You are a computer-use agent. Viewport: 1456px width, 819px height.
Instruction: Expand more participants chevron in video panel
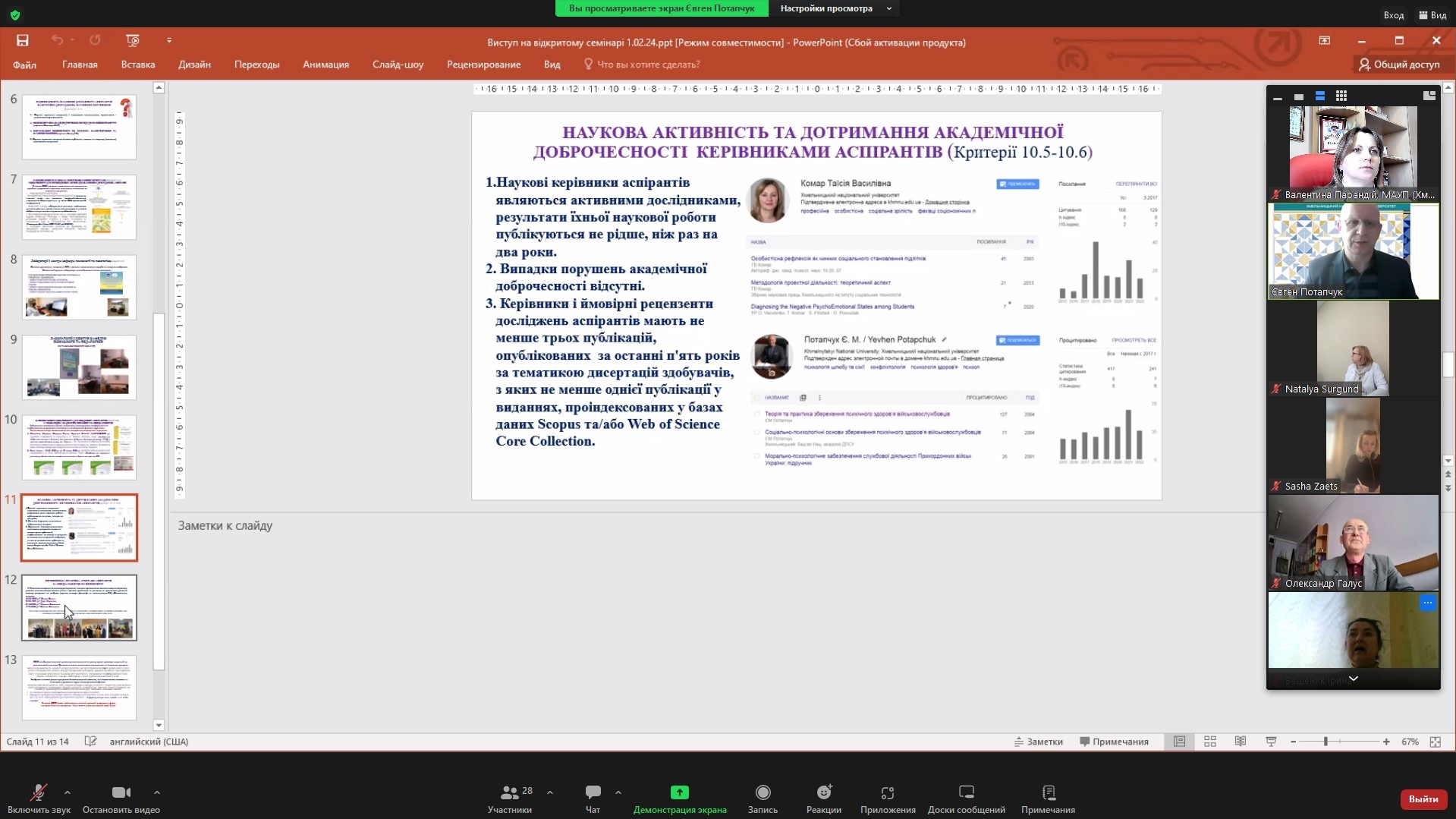1353,679
